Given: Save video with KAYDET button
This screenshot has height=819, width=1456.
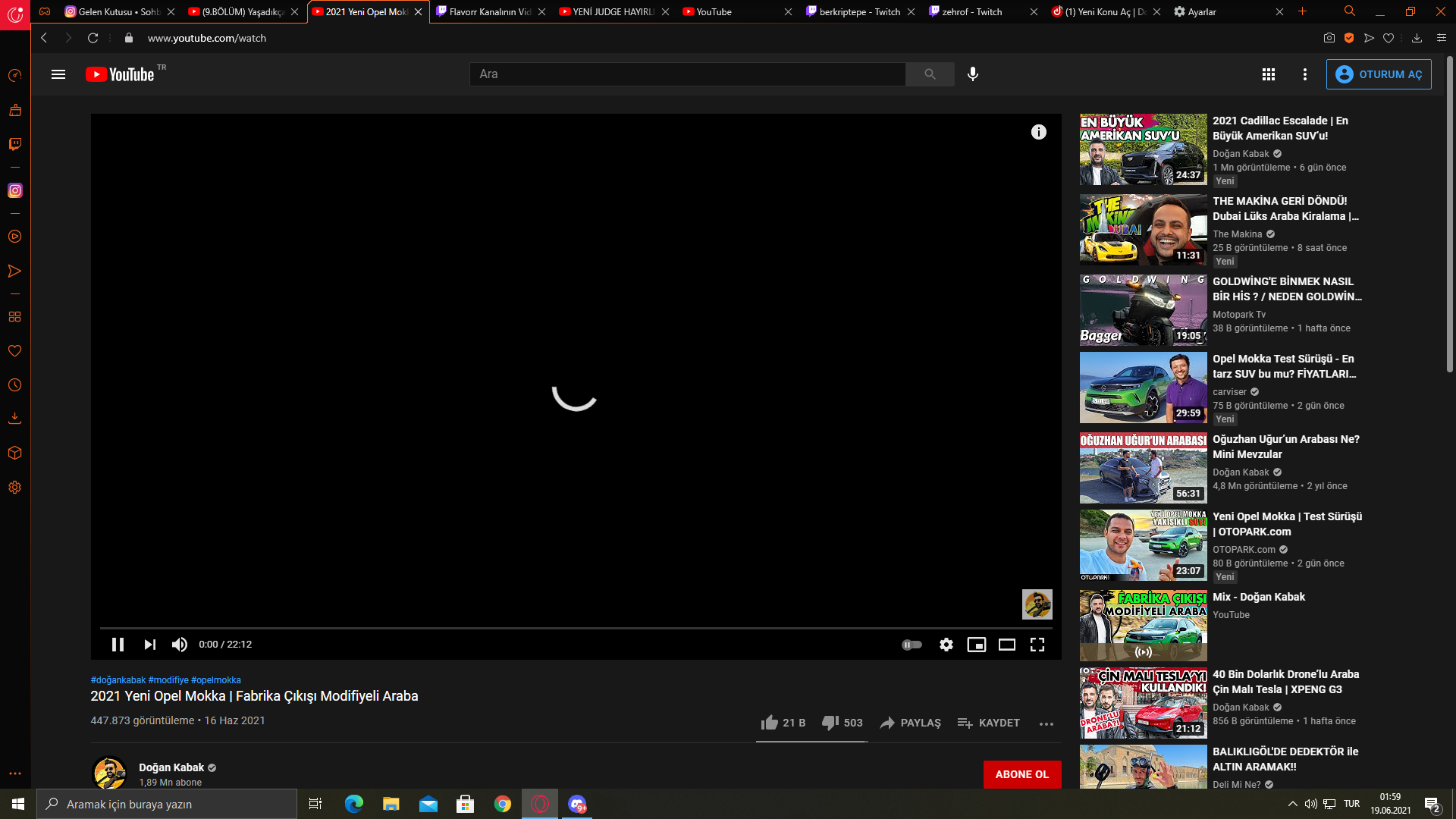Looking at the screenshot, I should coord(988,723).
